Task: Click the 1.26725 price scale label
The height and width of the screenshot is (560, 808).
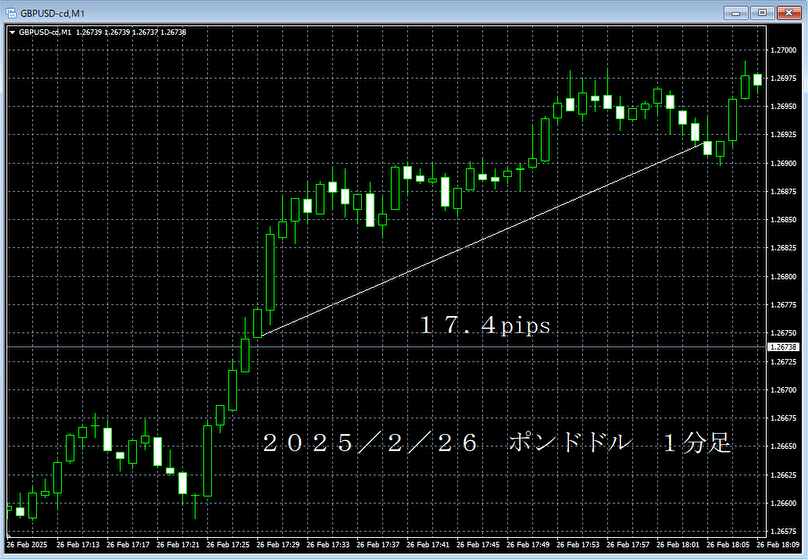Action: coord(783,362)
